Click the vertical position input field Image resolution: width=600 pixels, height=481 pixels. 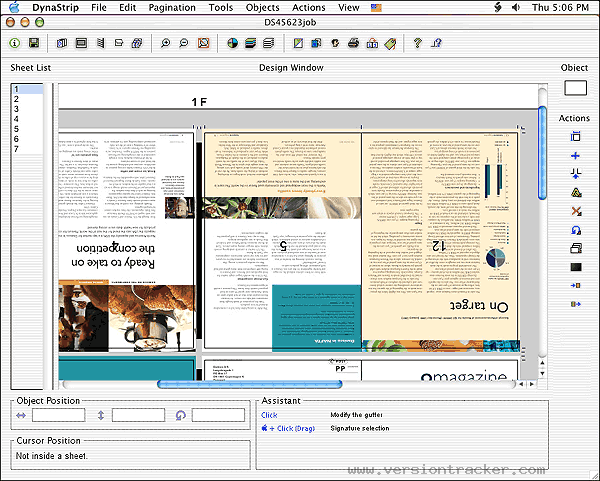click(x=138, y=415)
